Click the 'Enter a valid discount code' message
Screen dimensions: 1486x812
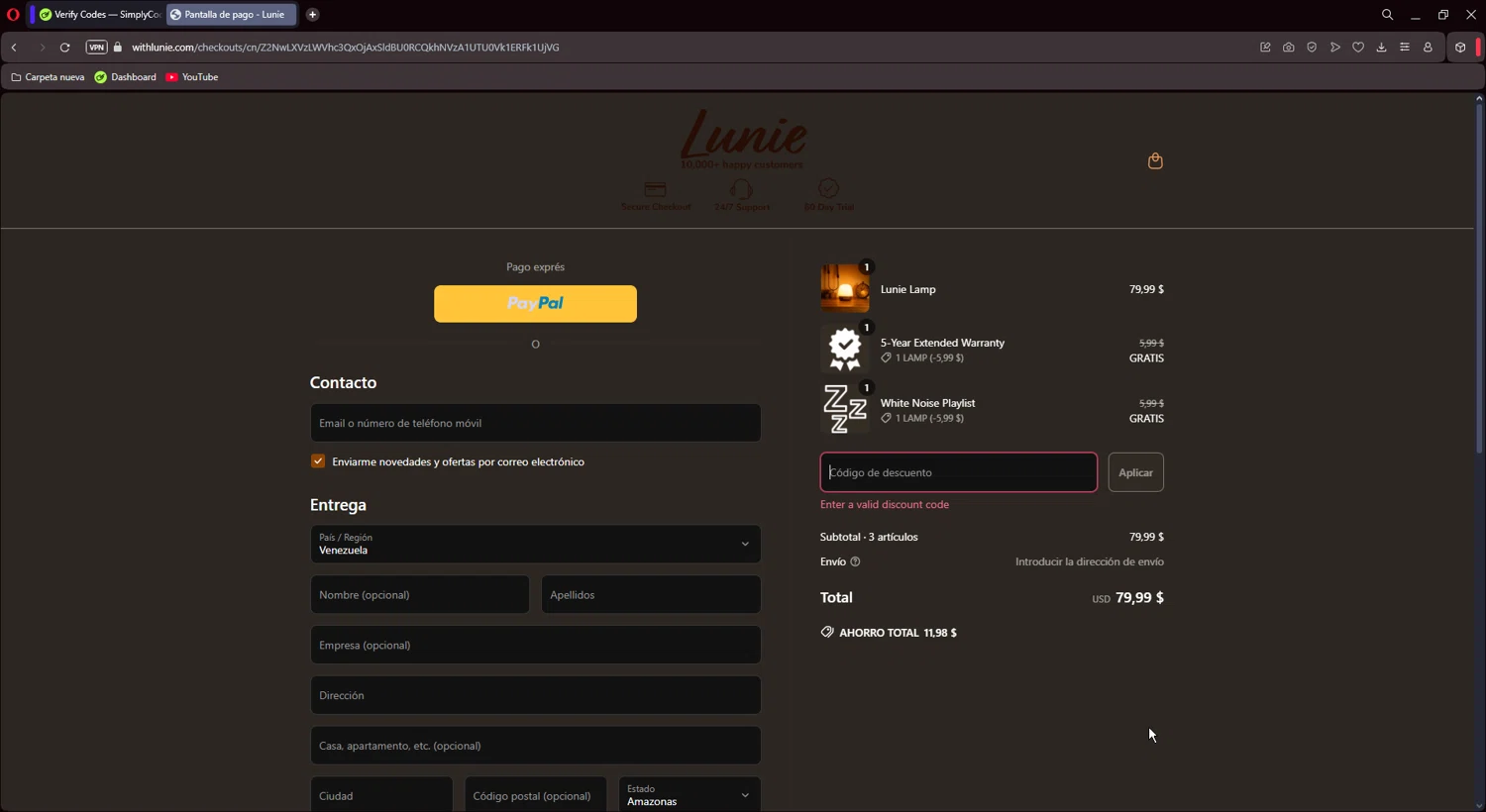[885, 505]
